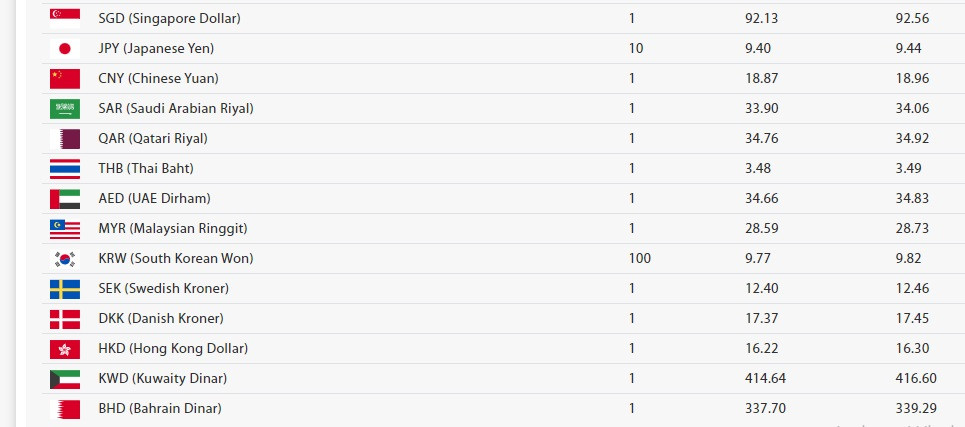This screenshot has width=965, height=427.
Task: Select the MYR (Malaysian Ringgit) label
Action: (x=173, y=229)
